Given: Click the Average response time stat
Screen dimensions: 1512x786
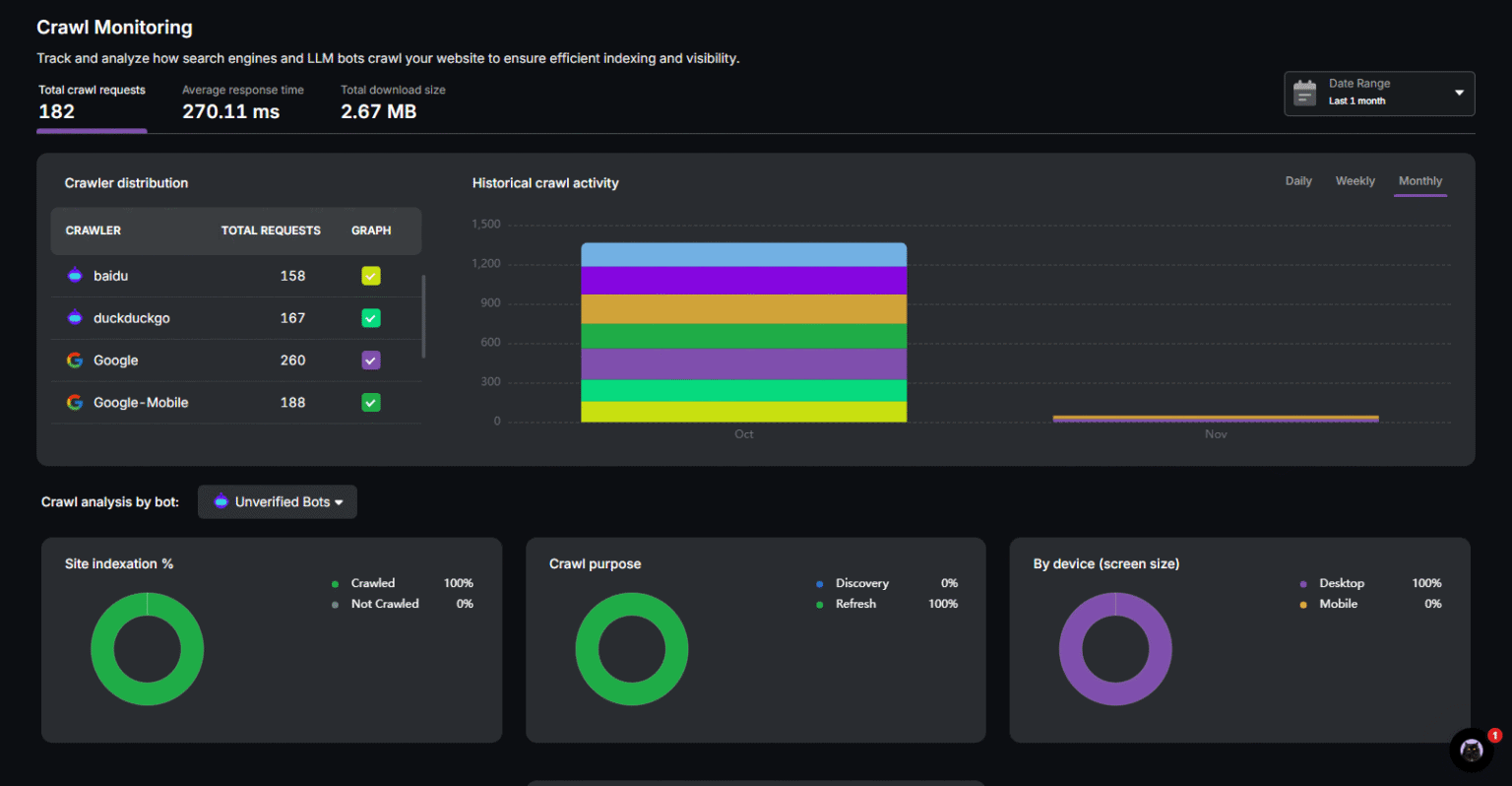Looking at the screenshot, I should coord(243,101).
